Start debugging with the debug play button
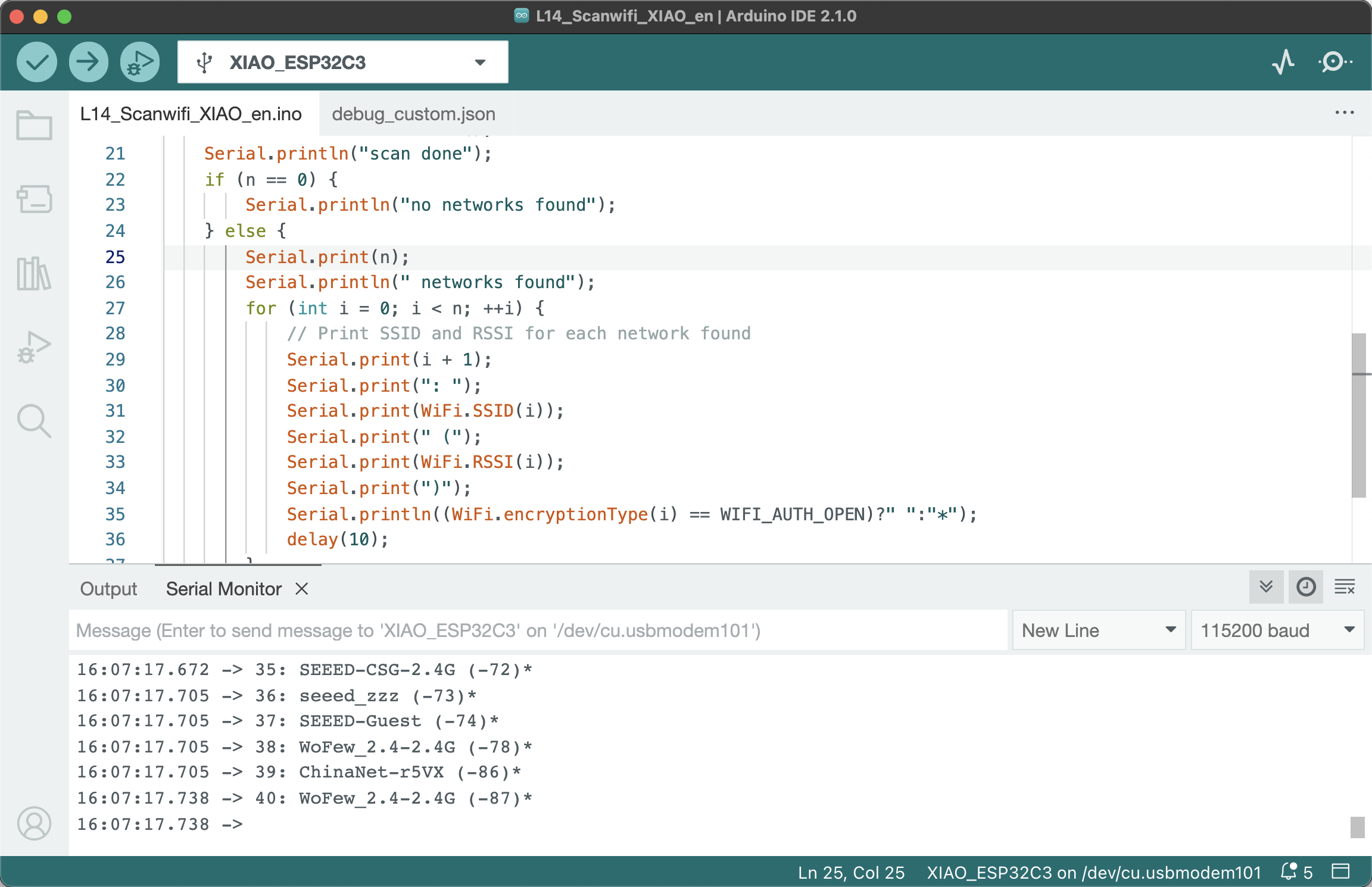The width and height of the screenshot is (1372, 887). [x=140, y=62]
